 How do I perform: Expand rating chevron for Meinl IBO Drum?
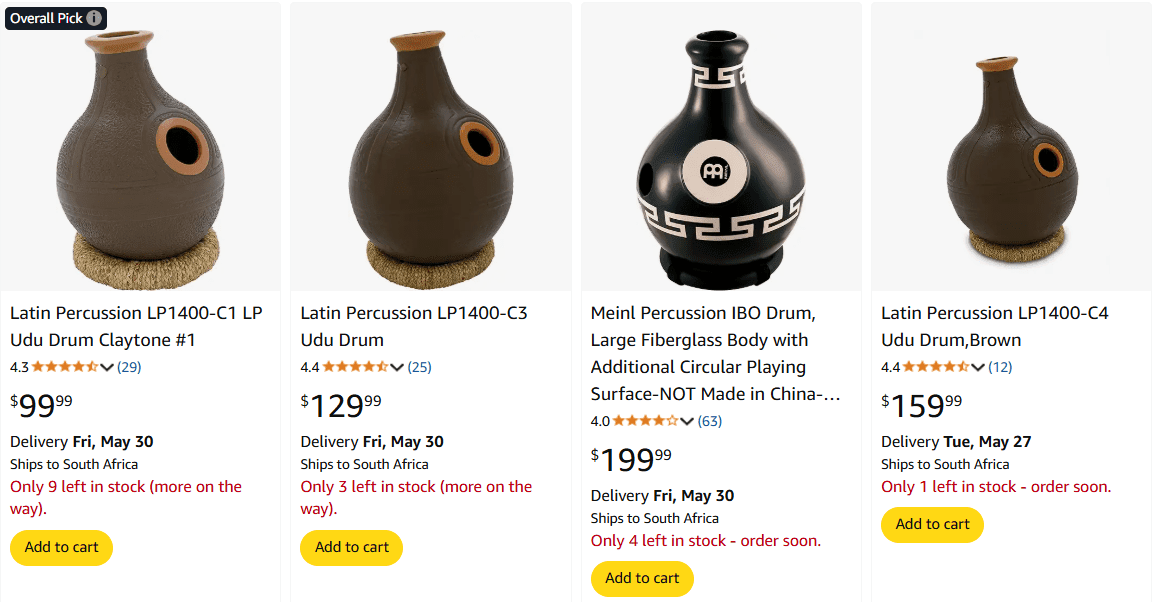688,421
